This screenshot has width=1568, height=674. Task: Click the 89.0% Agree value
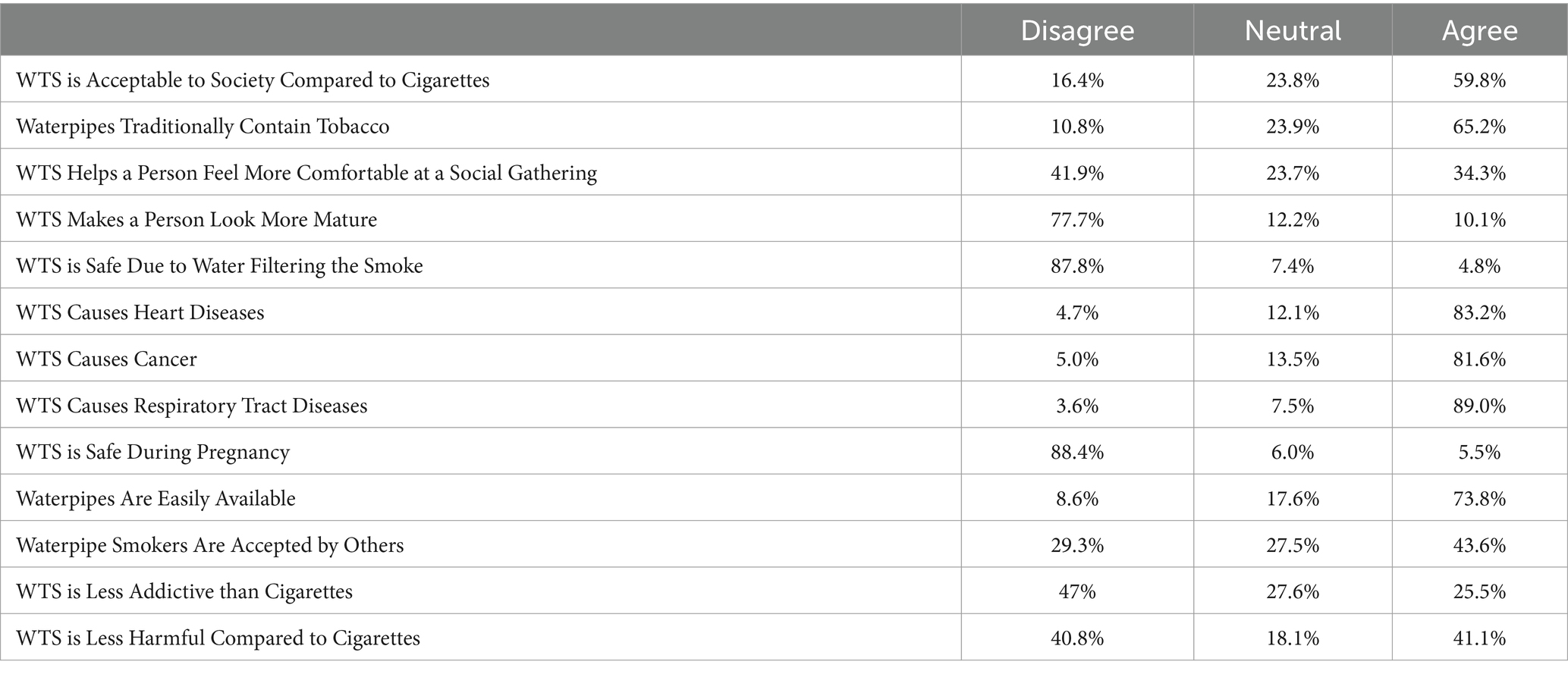click(1479, 406)
